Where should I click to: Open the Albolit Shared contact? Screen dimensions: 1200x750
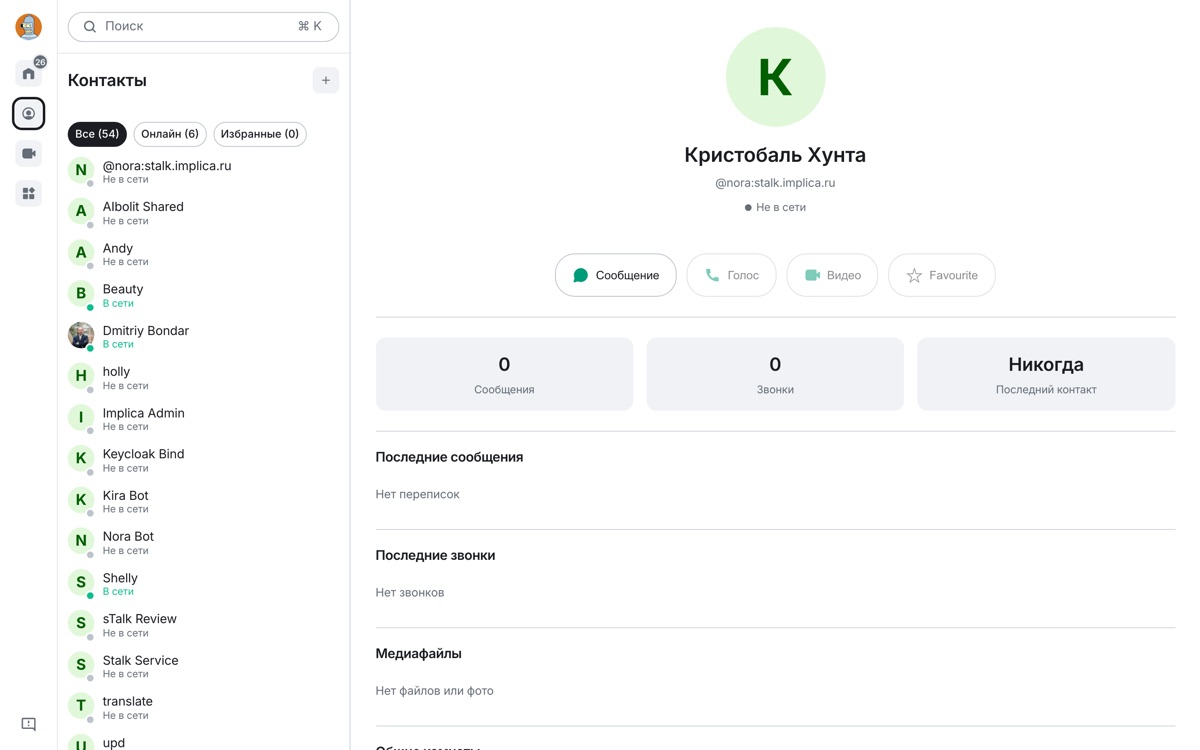[203, 212]
